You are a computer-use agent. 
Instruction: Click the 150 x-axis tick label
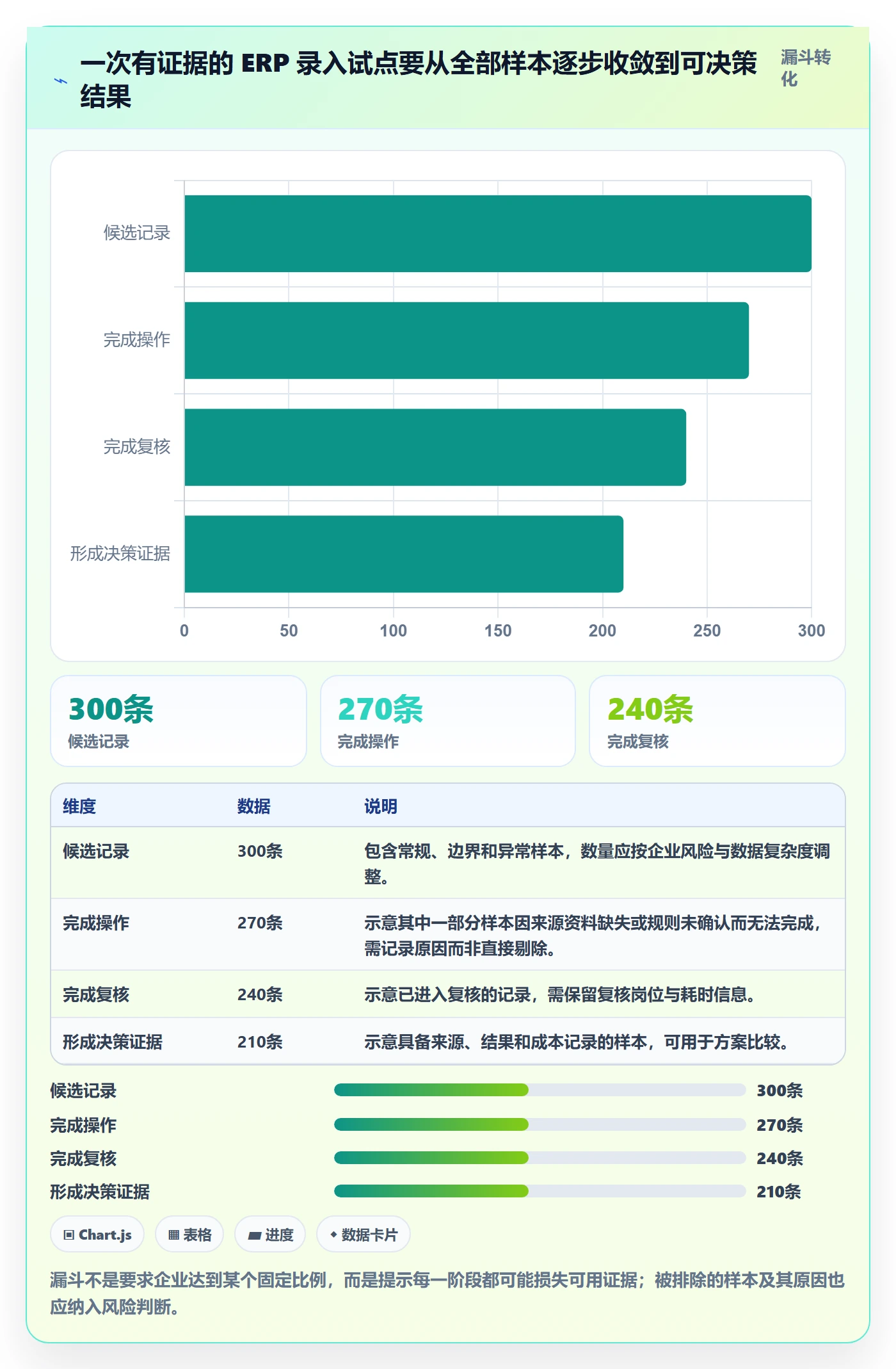coord(498,631)
